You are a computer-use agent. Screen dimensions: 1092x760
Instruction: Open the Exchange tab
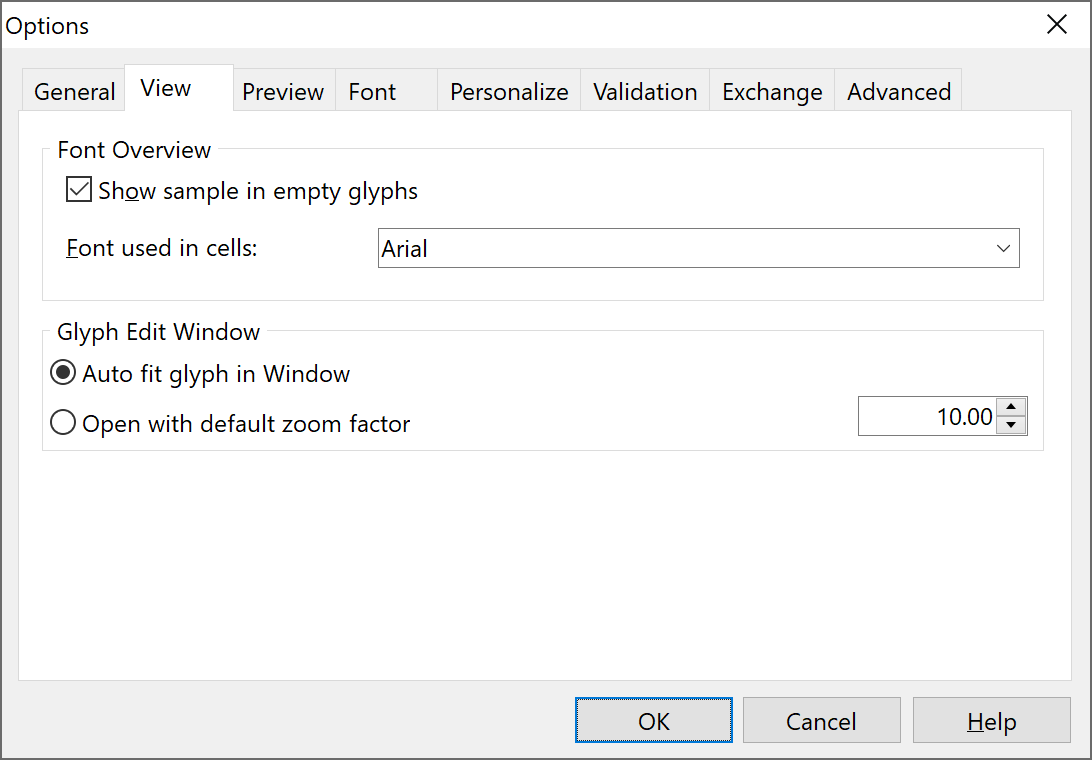tap(772, 91)
